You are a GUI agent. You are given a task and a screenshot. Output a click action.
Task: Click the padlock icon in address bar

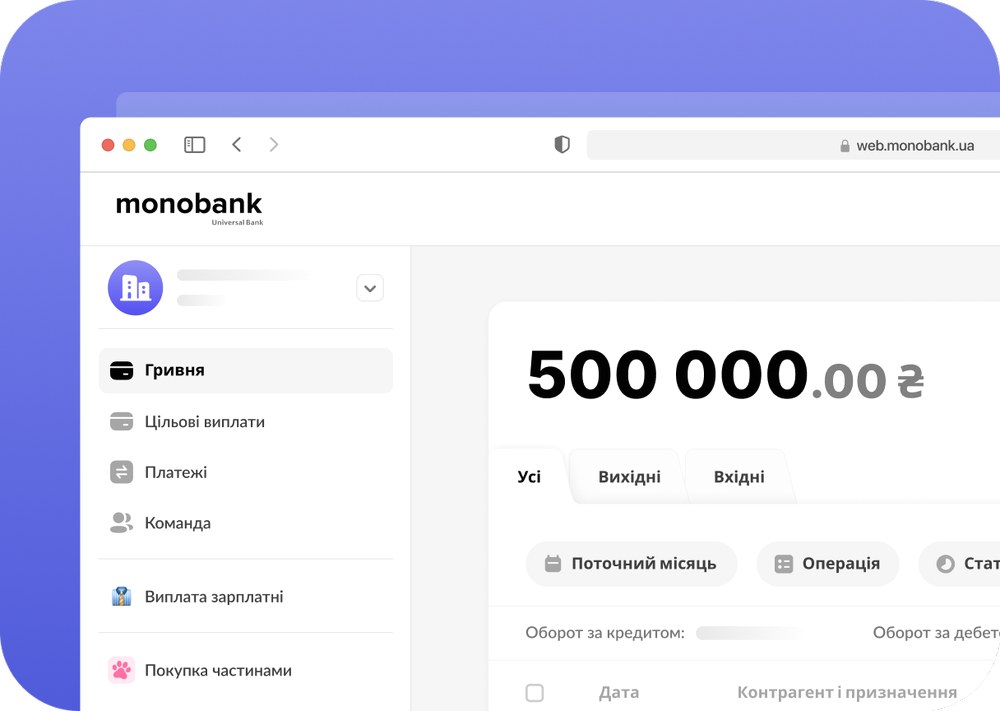[845, 146]
